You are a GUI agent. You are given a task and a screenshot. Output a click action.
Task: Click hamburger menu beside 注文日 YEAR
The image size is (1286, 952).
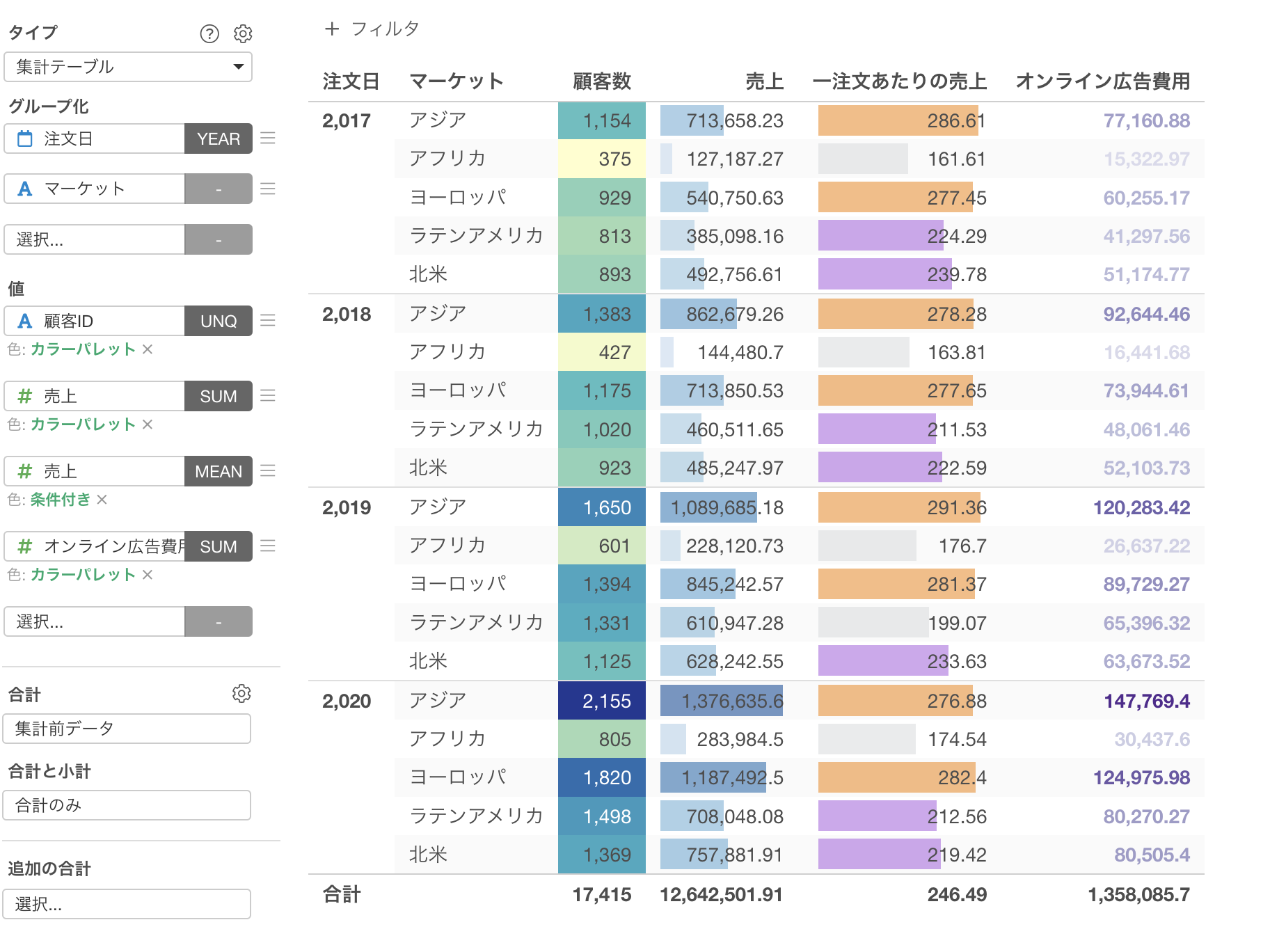268,138
